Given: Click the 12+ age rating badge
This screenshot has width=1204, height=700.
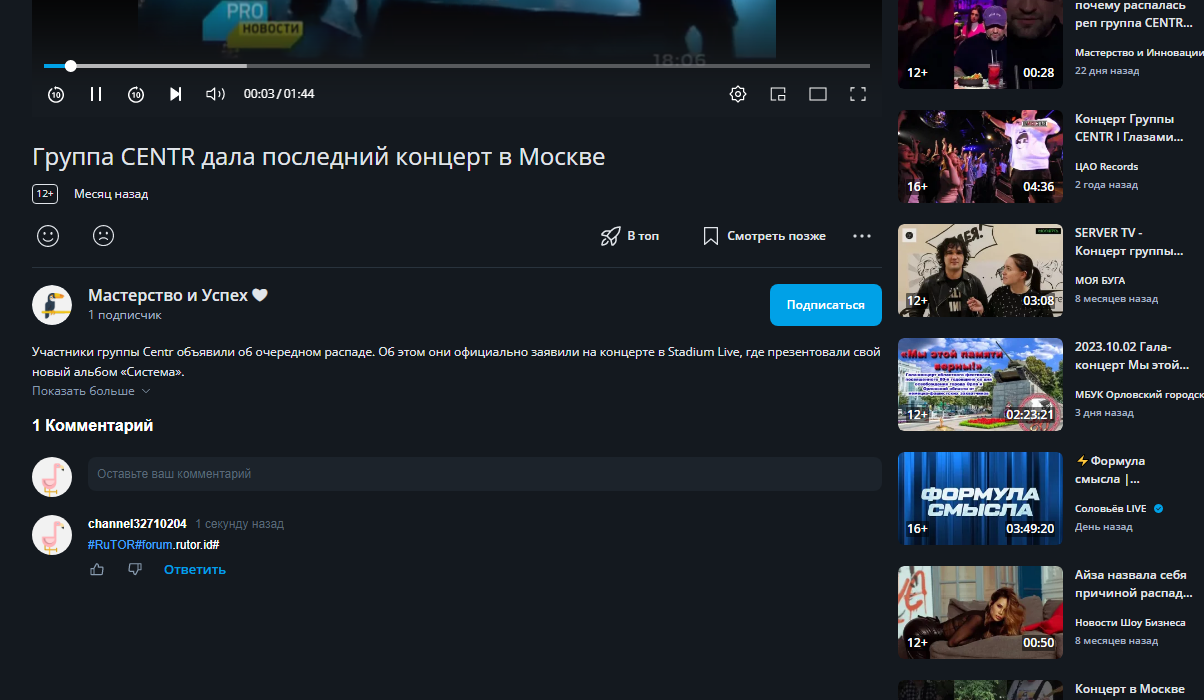Looking at the screenshot, I should pos(45,194).
